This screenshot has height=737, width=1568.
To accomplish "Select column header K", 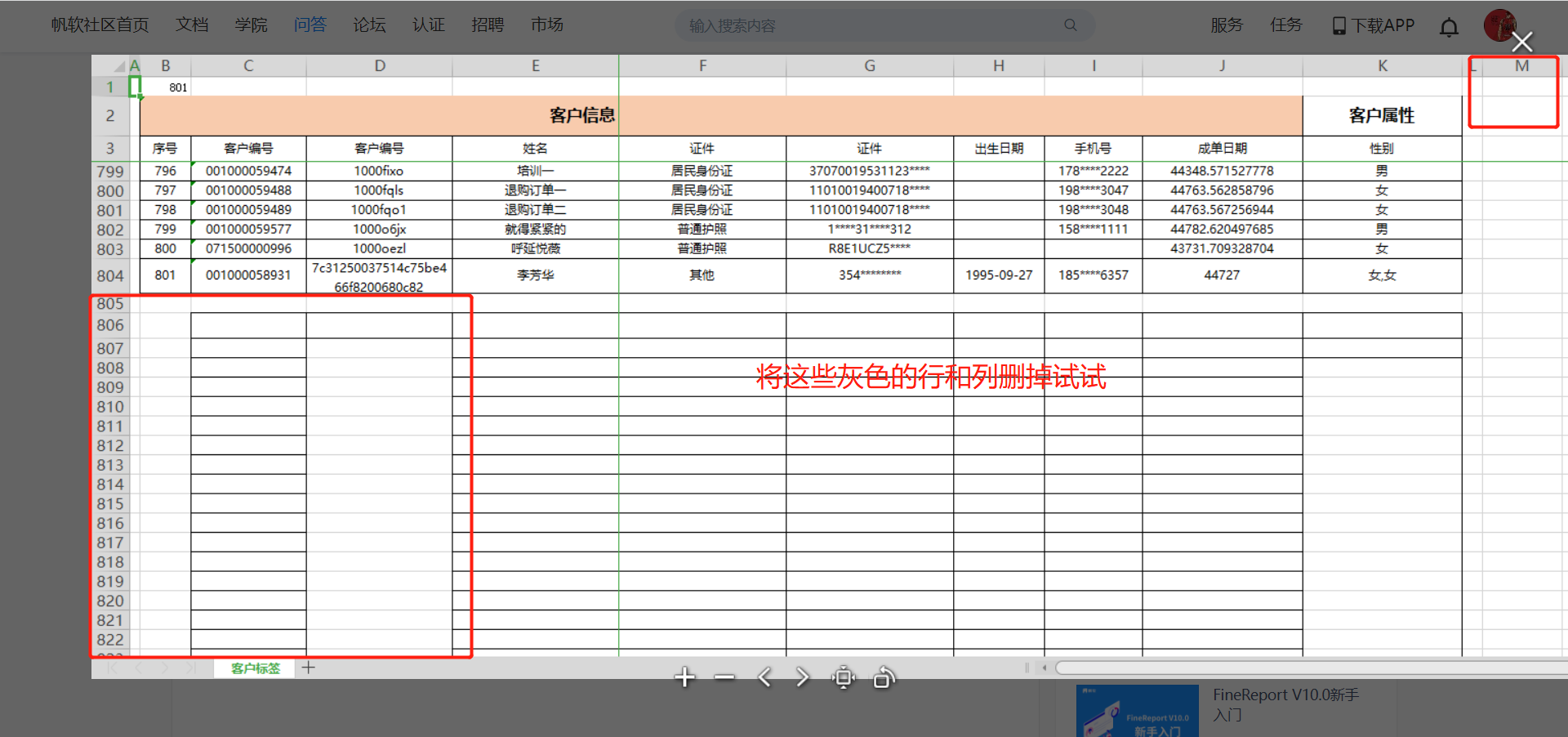I will (x=1383, y=66).
